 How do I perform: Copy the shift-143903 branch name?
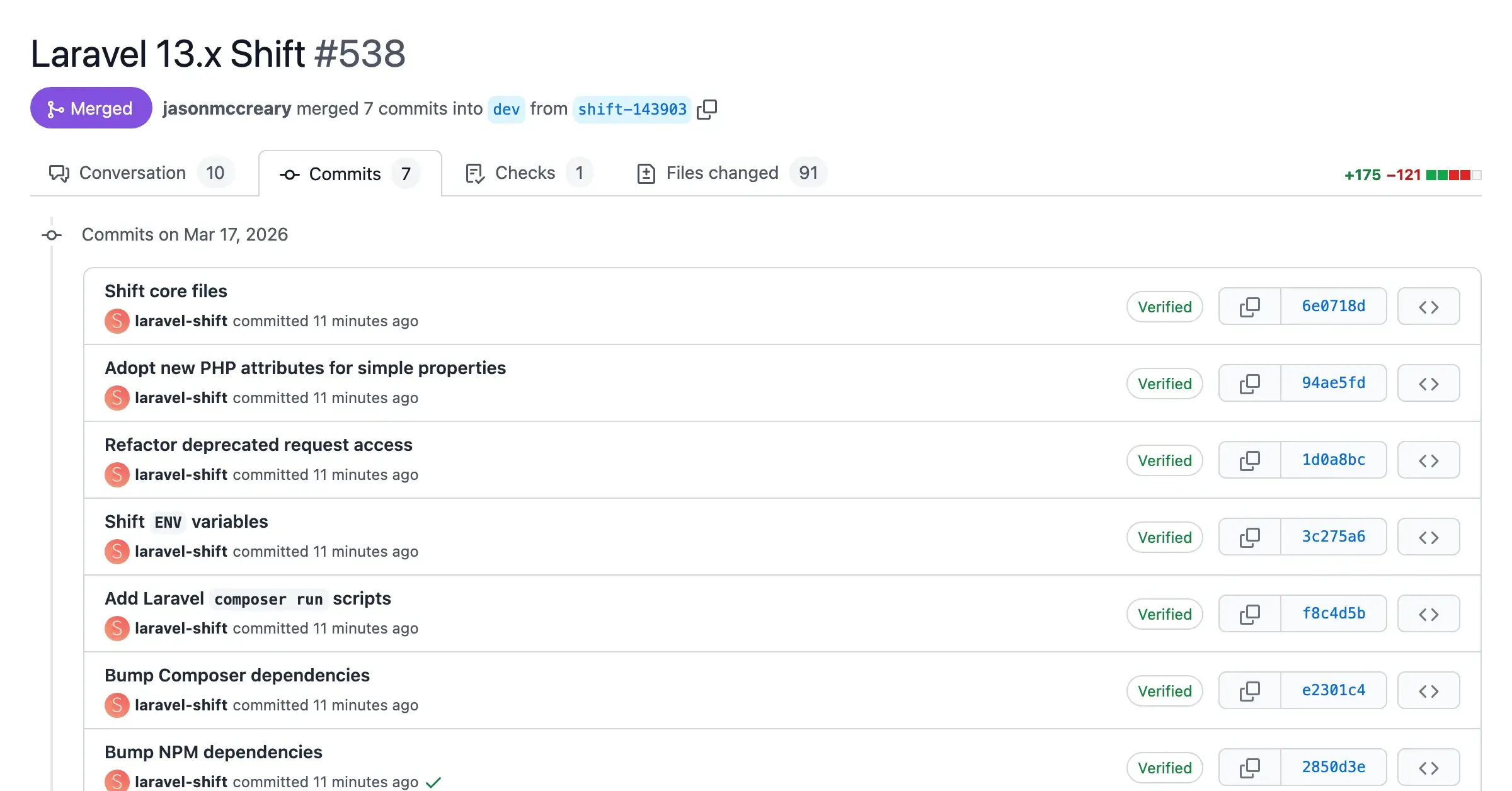707,109
